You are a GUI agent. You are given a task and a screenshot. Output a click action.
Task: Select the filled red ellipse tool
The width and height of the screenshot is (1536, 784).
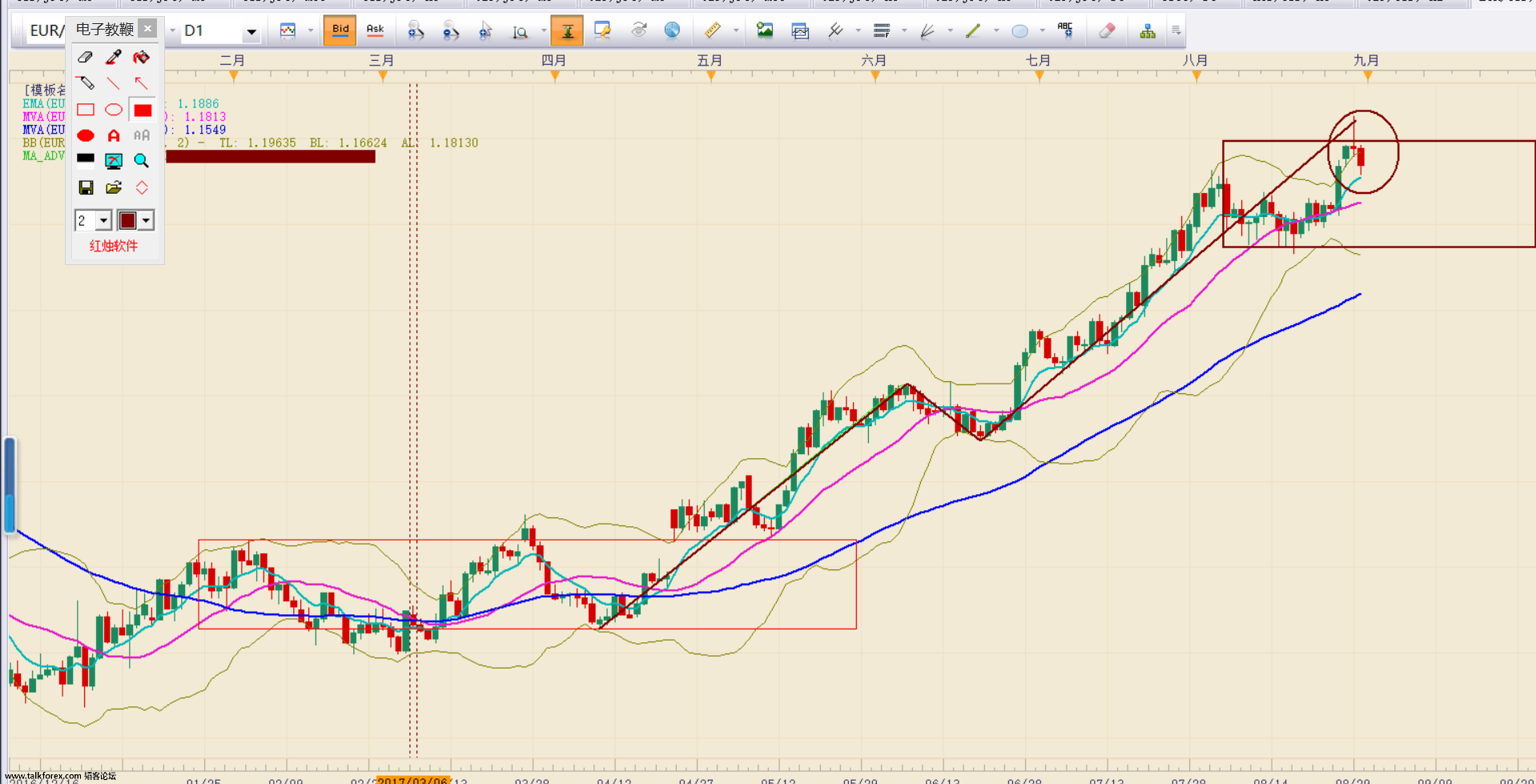[x=85, y=135]
